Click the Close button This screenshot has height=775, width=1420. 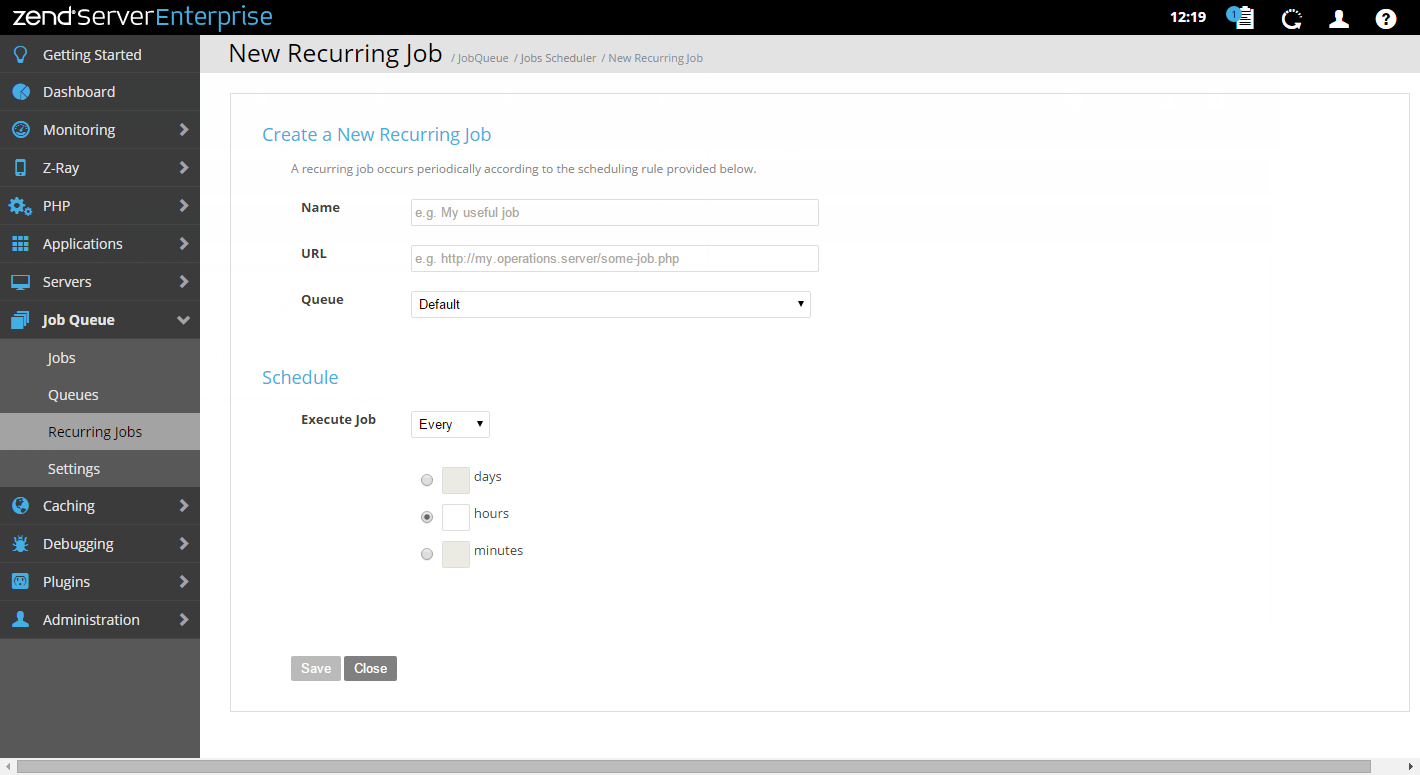coord(370,668)
